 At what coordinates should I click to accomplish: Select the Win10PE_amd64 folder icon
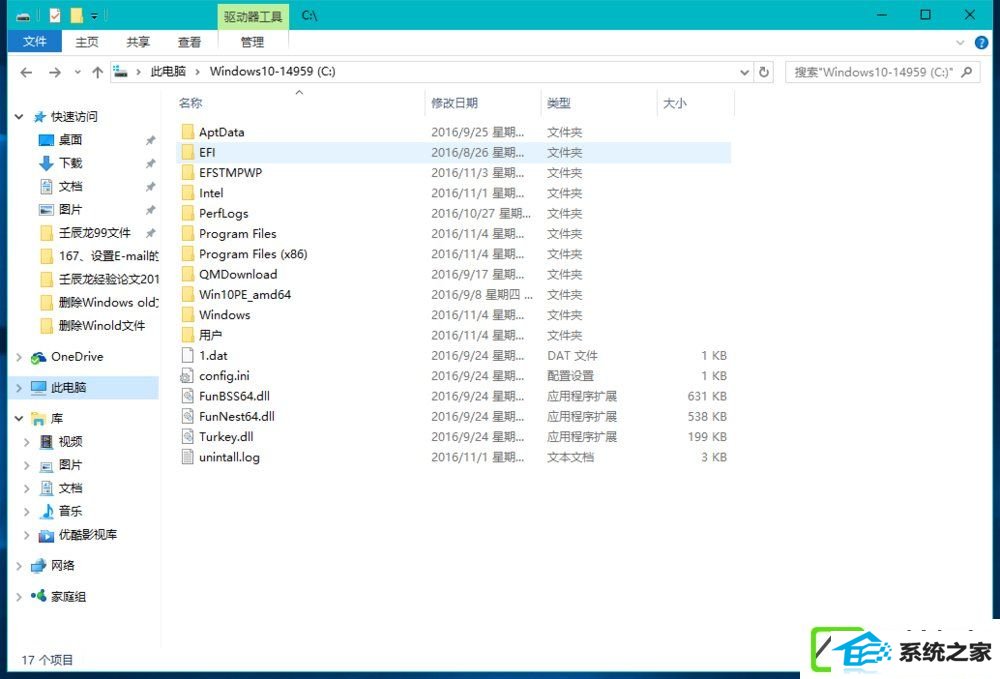tap(188, 295)
